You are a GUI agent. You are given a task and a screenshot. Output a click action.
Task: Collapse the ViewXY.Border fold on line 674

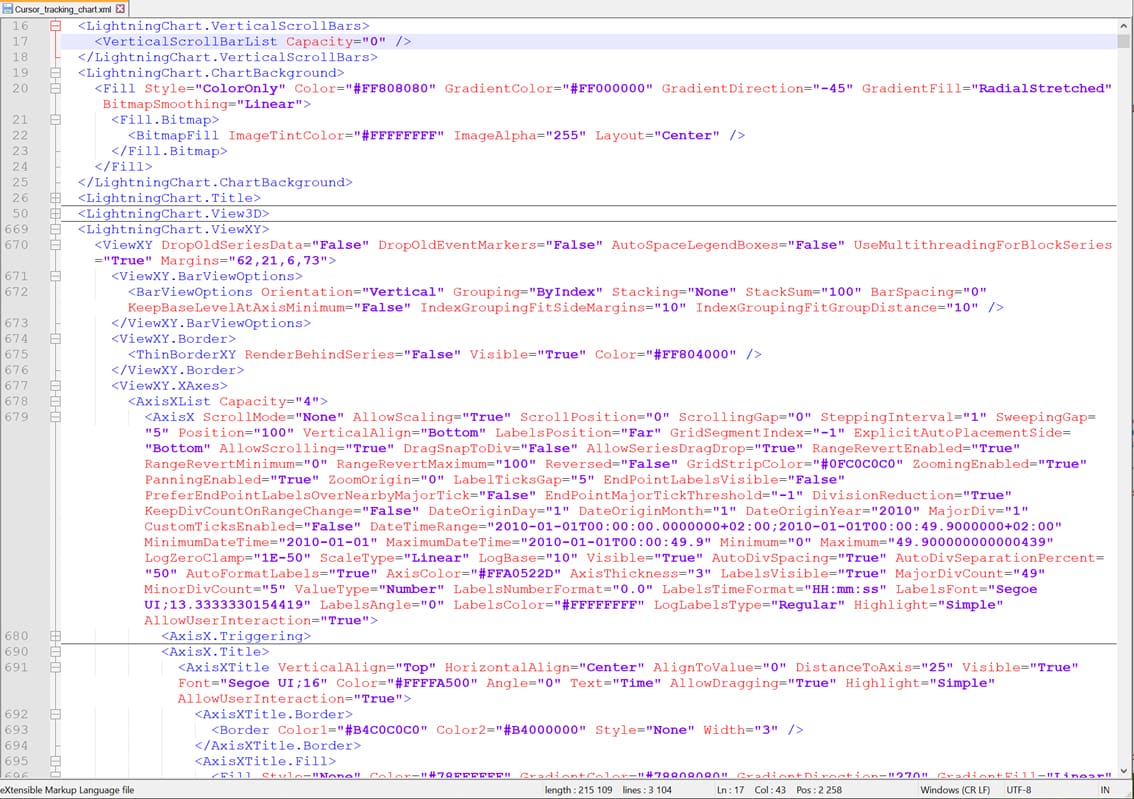pos(55,339)
